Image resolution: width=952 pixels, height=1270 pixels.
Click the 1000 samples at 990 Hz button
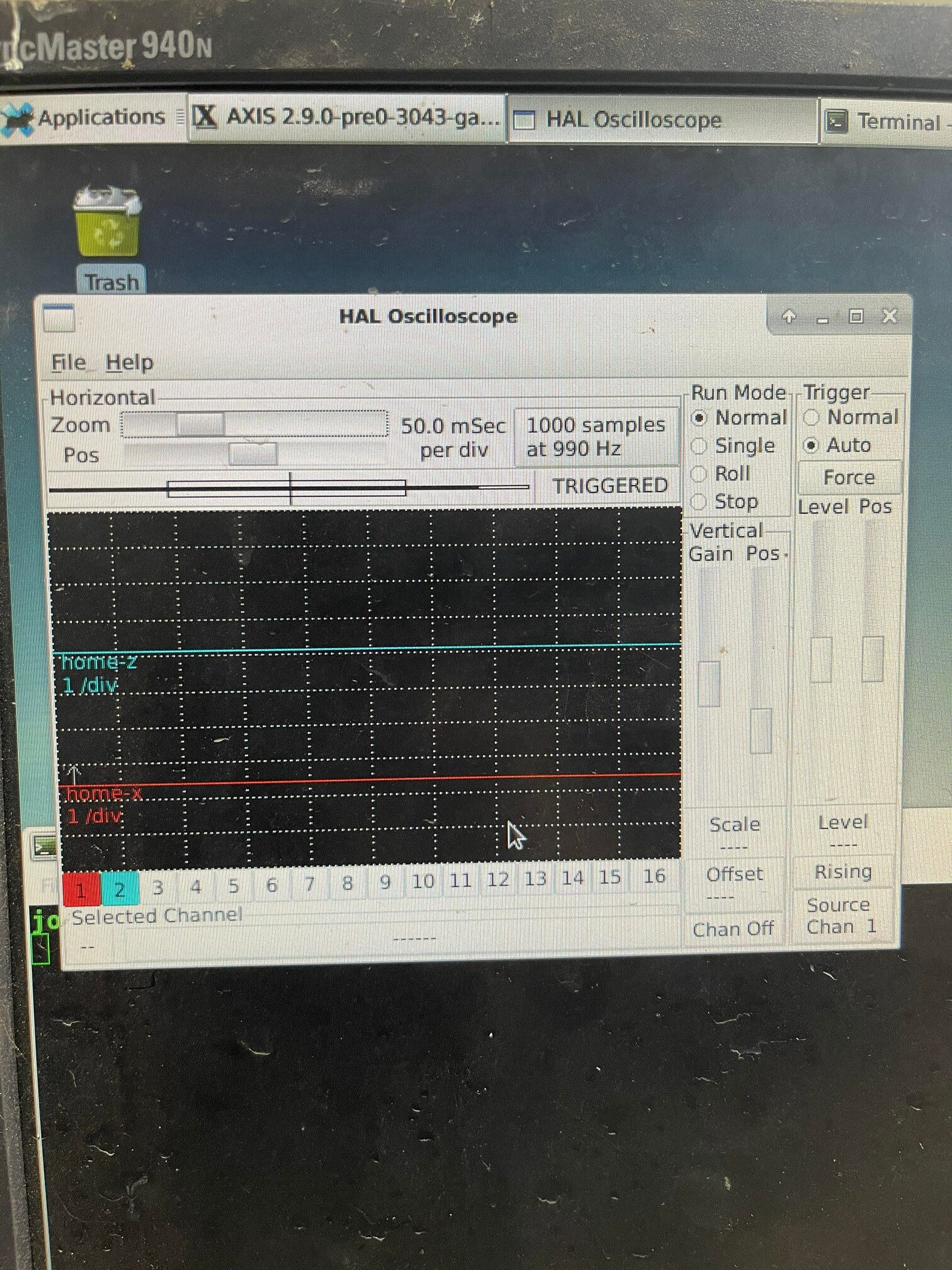point(596,437)
